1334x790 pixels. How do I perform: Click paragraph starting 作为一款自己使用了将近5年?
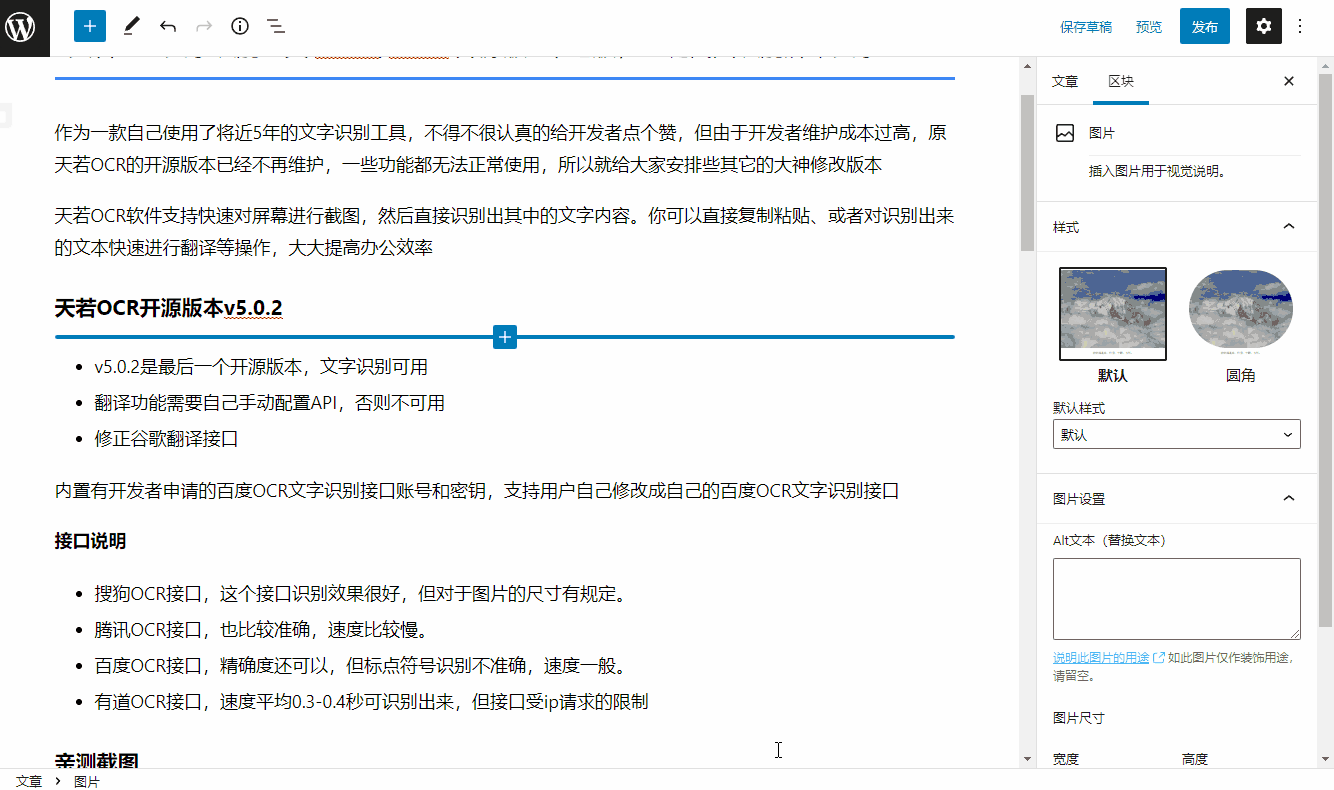pos(504,149)
